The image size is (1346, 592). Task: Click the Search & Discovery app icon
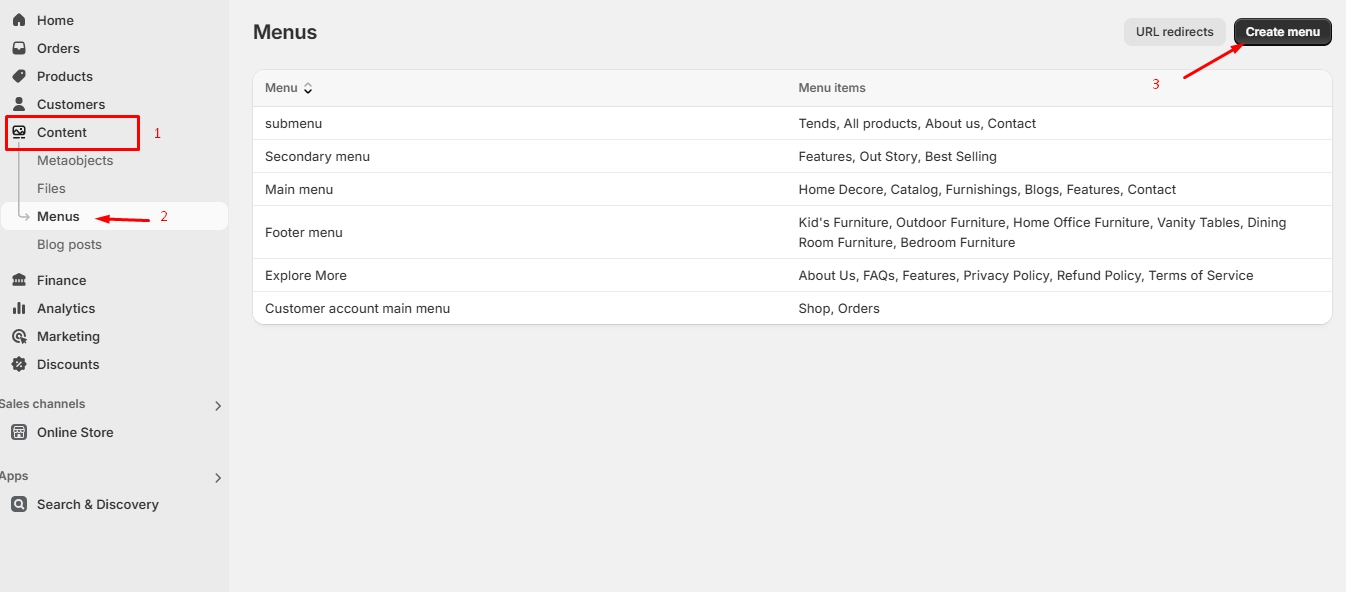pyautogui.click(x=19, y=504)
